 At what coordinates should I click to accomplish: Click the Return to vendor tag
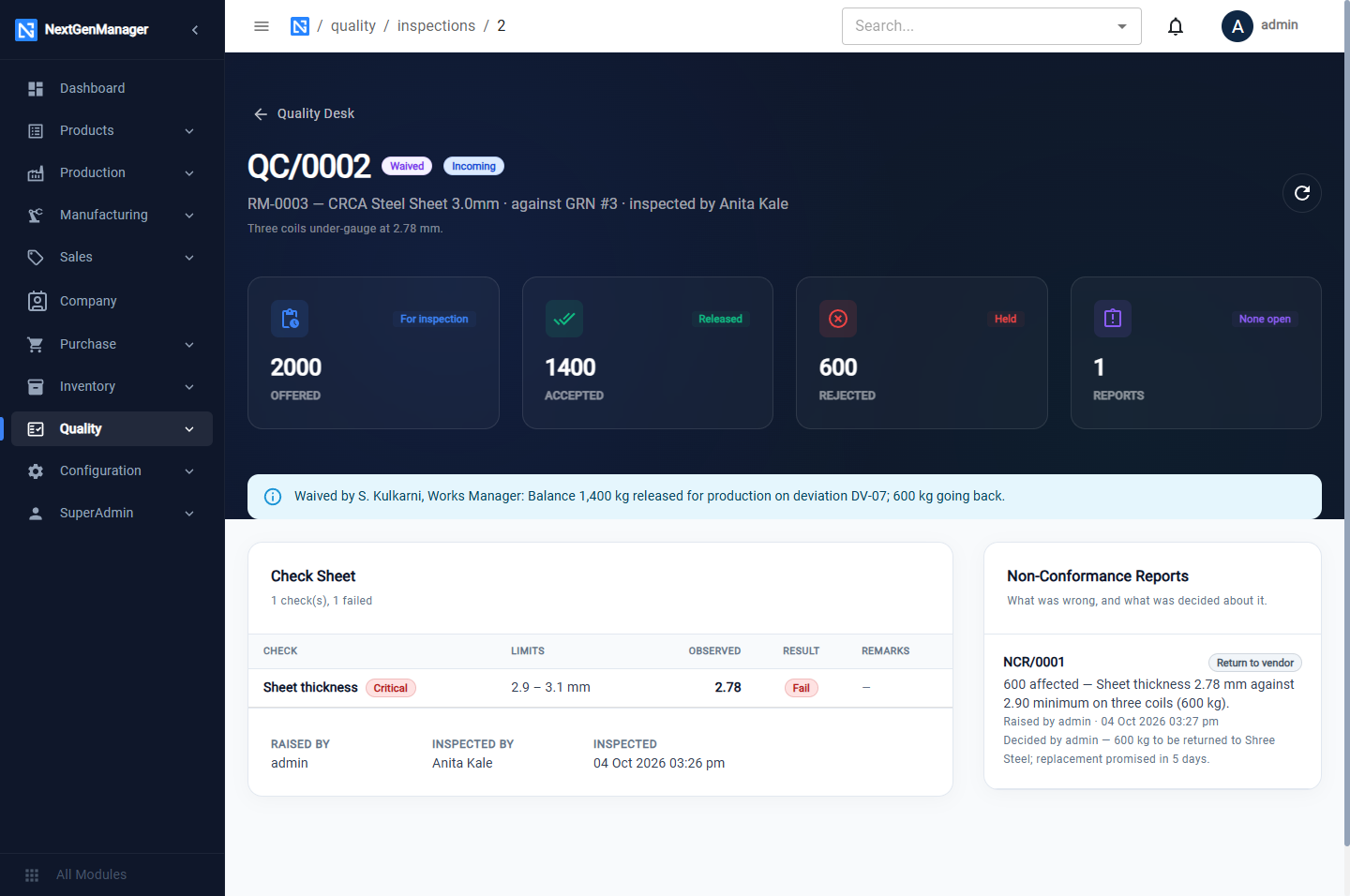click(1255, 663)
